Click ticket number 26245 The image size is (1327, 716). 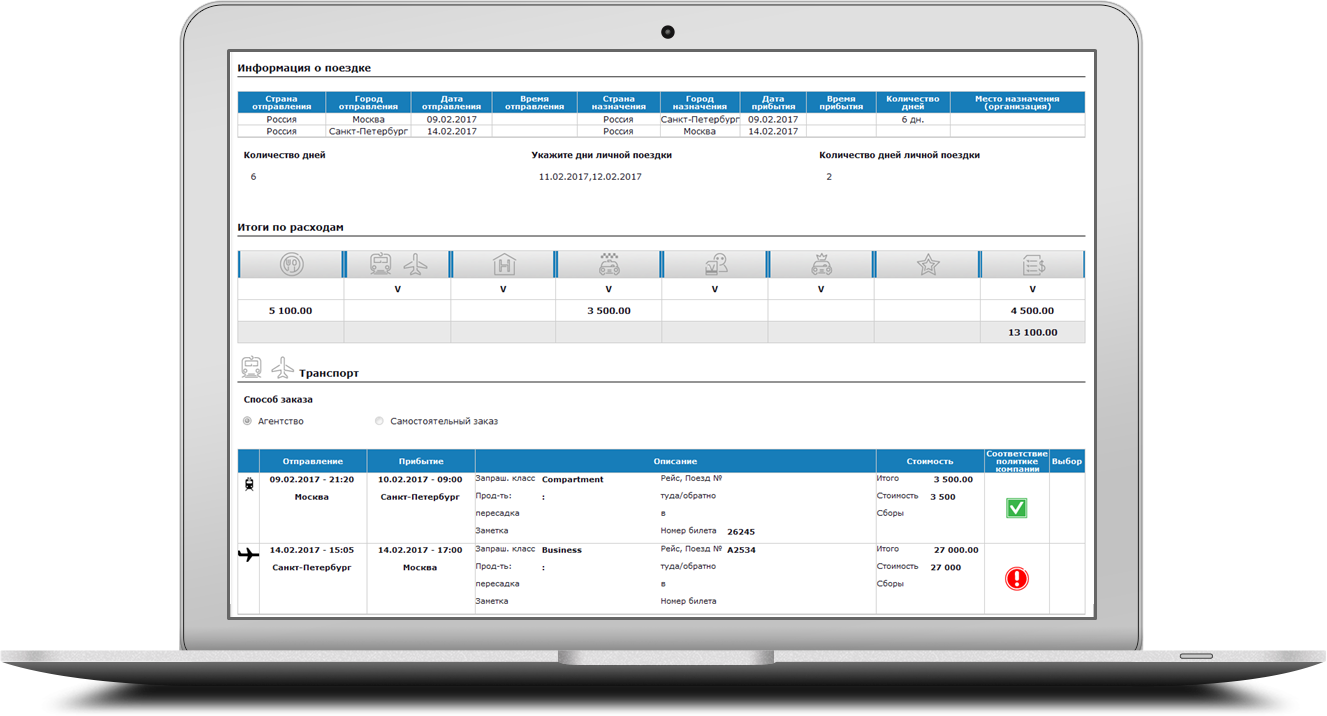click(x=740, y=532)
